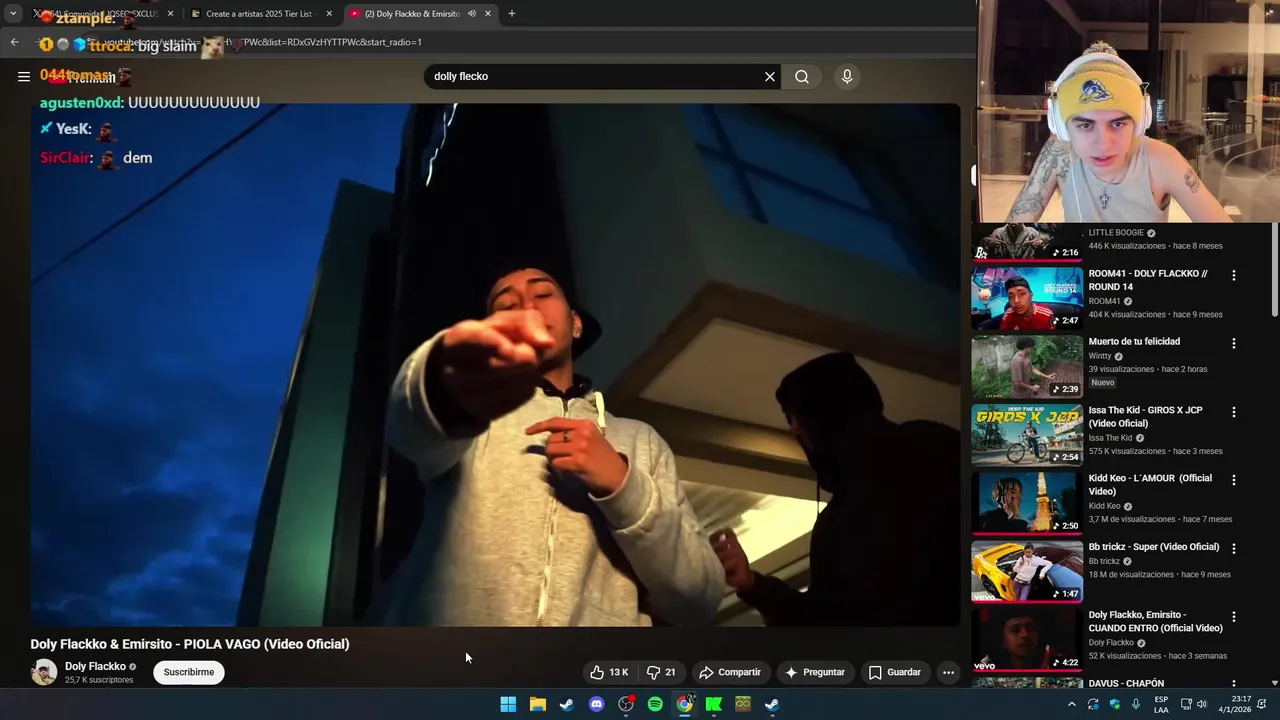Open the DAVUS - CHAPÓN video title
The width and height of the screenshot is (1280, 720).
click(1126, 683)
